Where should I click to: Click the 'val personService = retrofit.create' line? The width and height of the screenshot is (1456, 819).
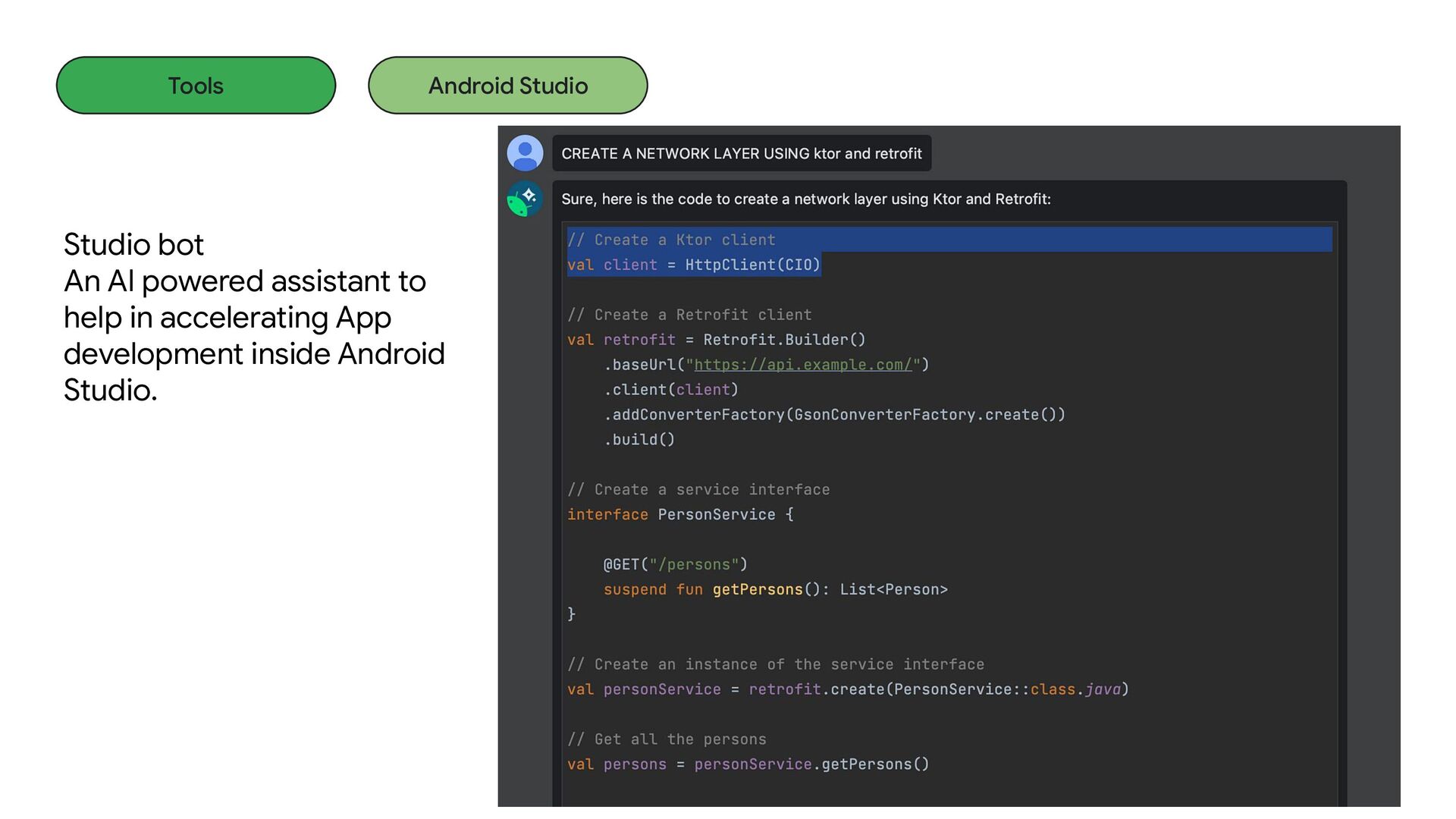[848, 689]
